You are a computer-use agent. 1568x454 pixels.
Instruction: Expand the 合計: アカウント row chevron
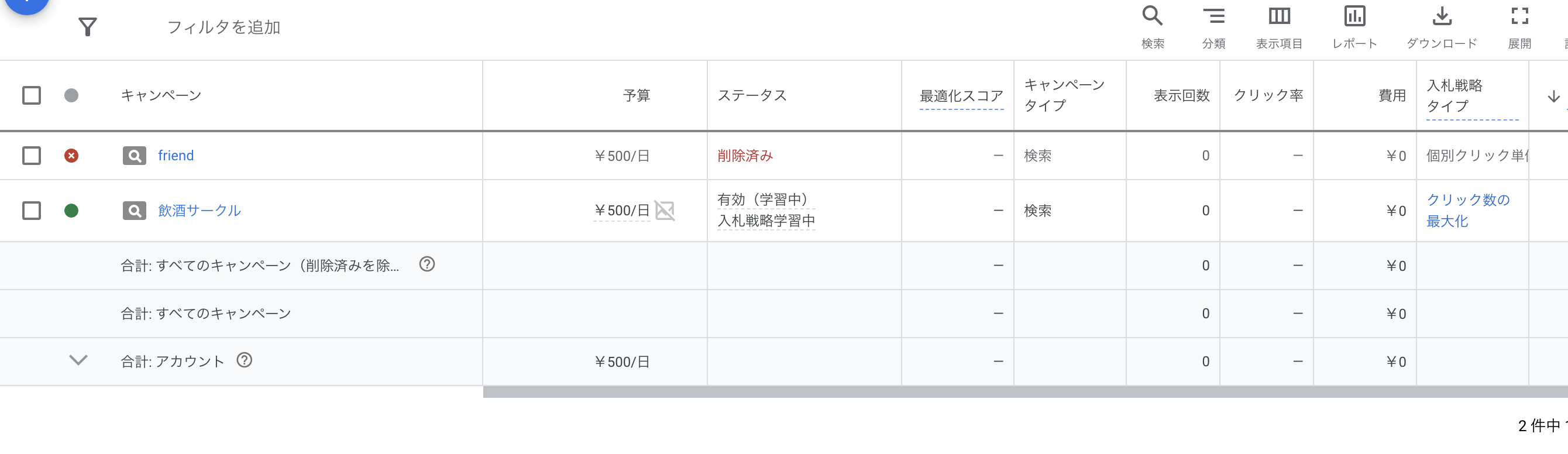pos(78,360)
